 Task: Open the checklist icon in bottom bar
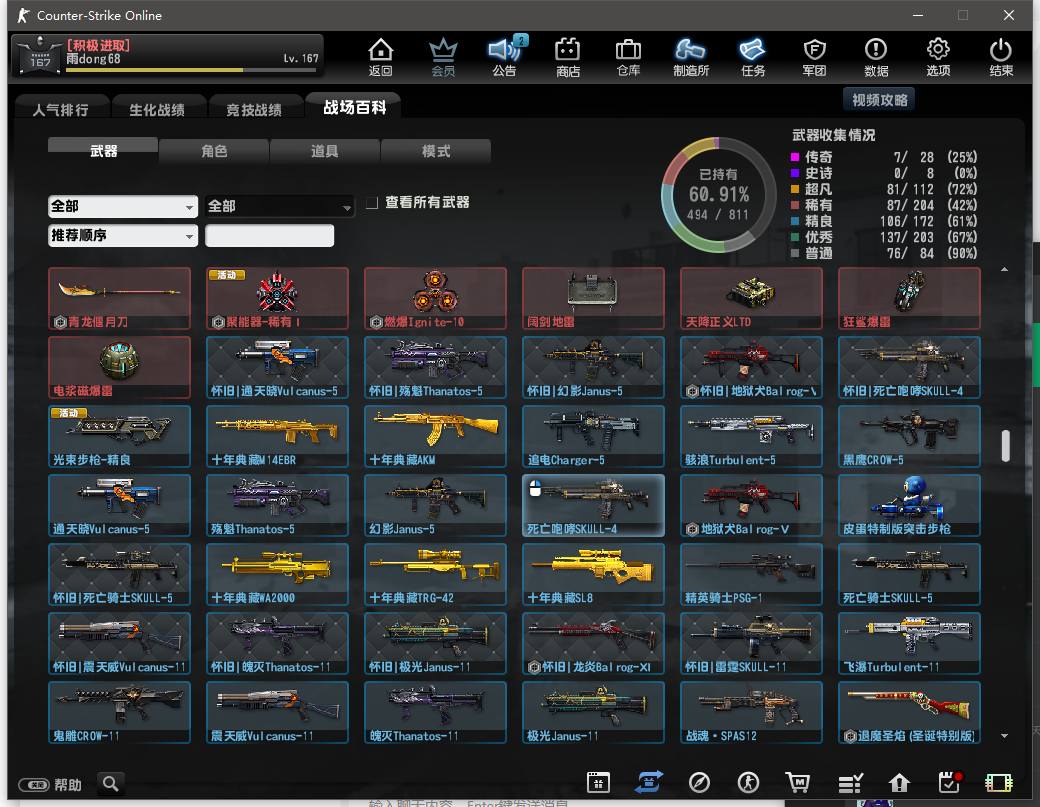(850, 783)
